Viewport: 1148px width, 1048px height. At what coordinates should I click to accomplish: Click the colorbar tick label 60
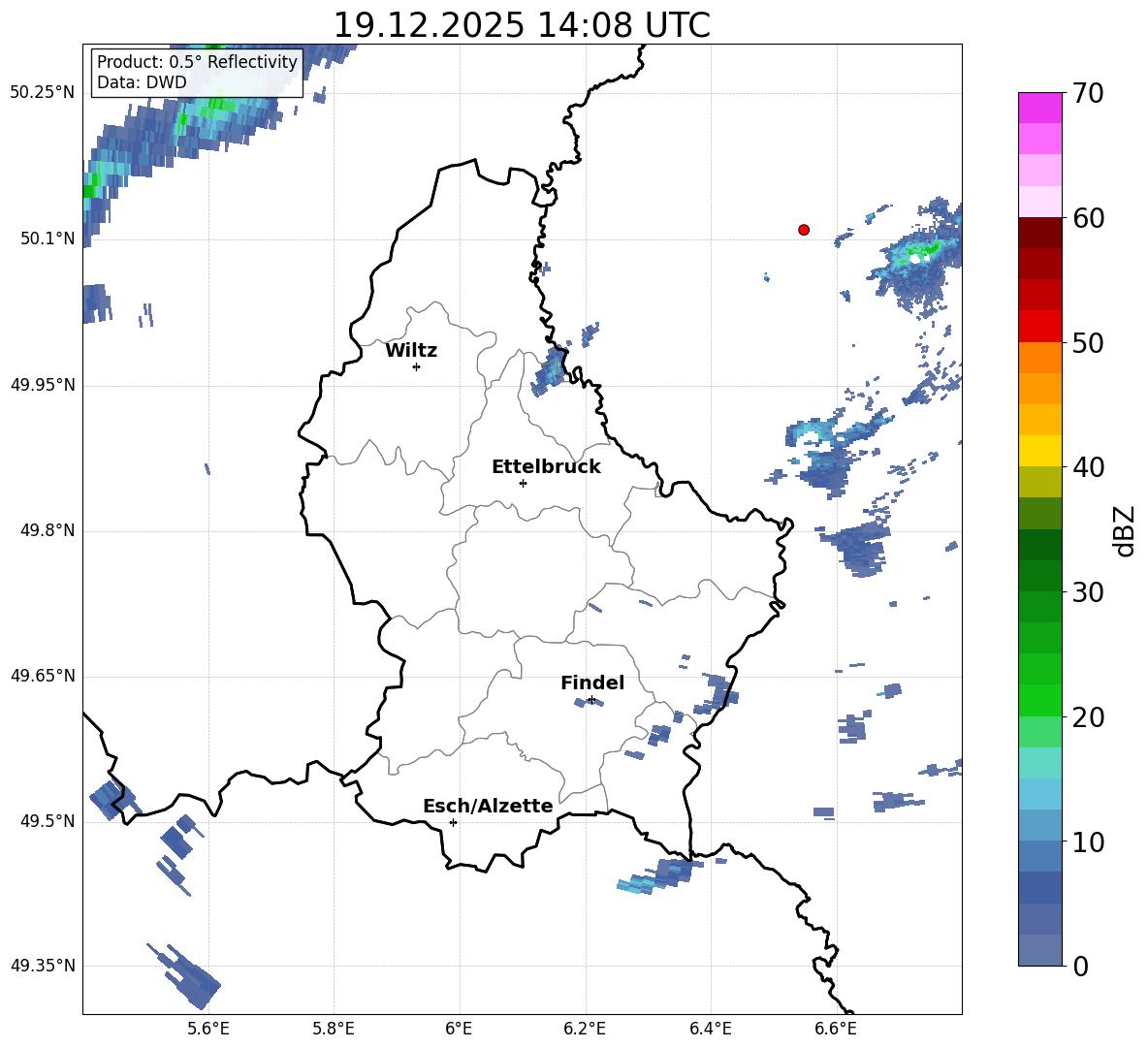pos(1088,218)
